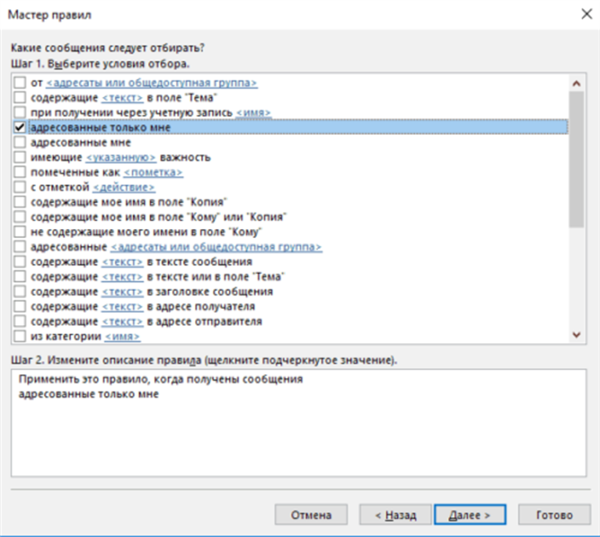Image resolution: width=600 pixels, height=537 pixels.
Task: Click scroll up arrow of conditions list
Action: click(x=576, y=83)
